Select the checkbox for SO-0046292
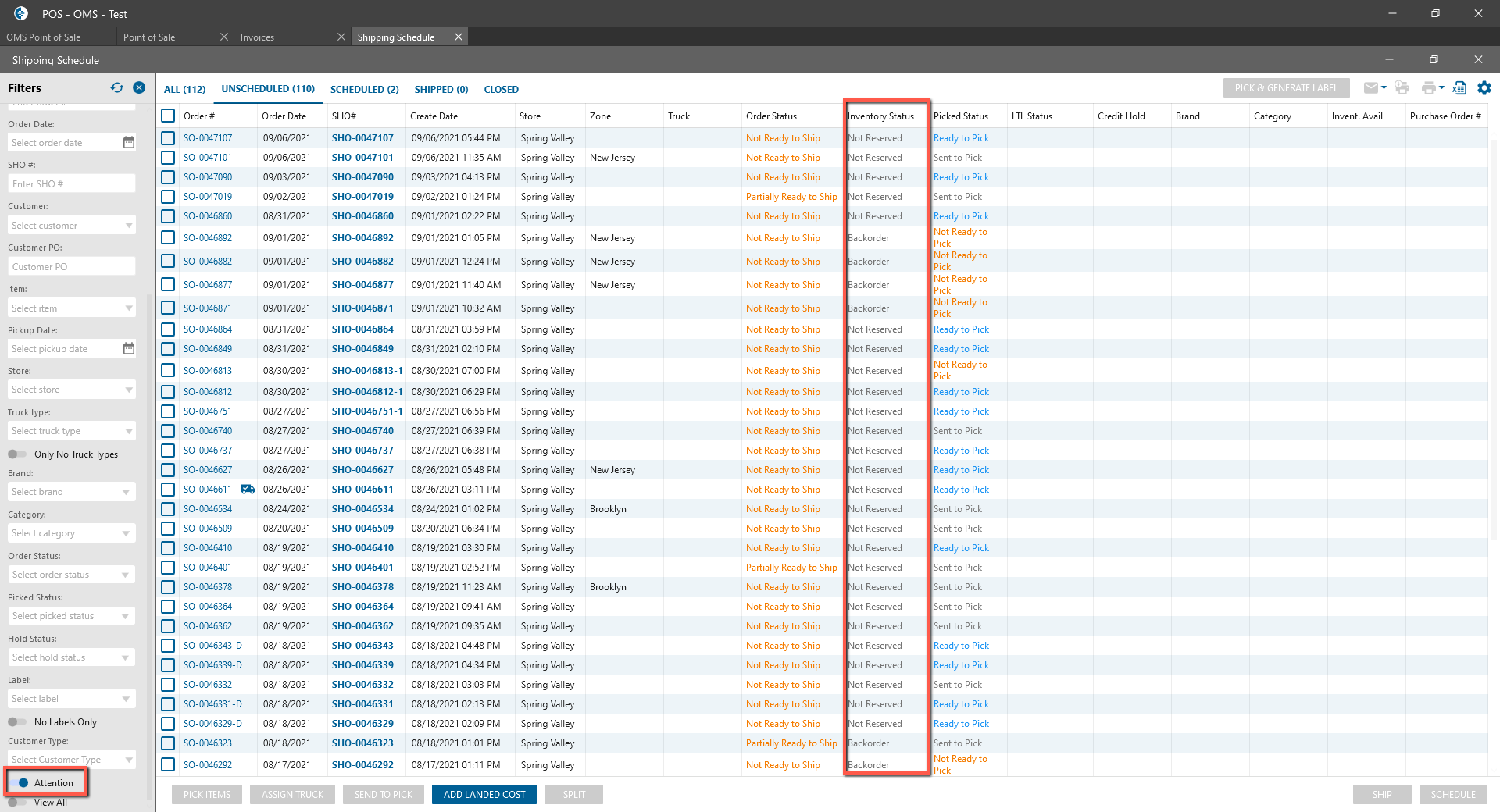 pos(168,765)
